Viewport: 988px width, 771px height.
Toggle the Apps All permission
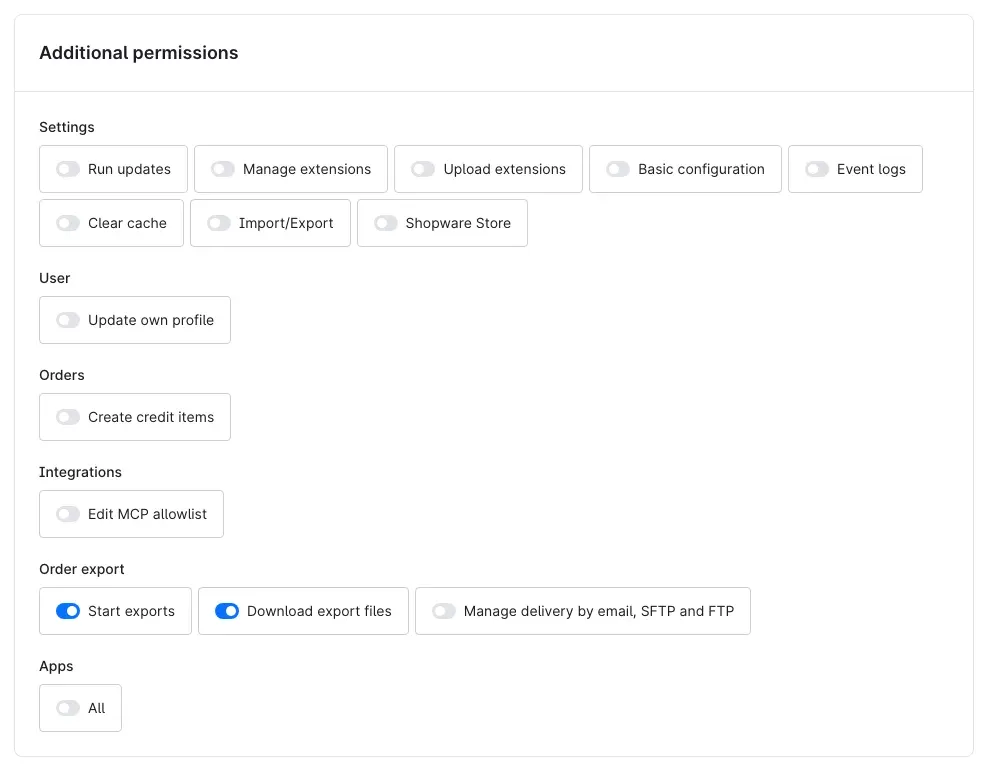[x=68, y=708]
